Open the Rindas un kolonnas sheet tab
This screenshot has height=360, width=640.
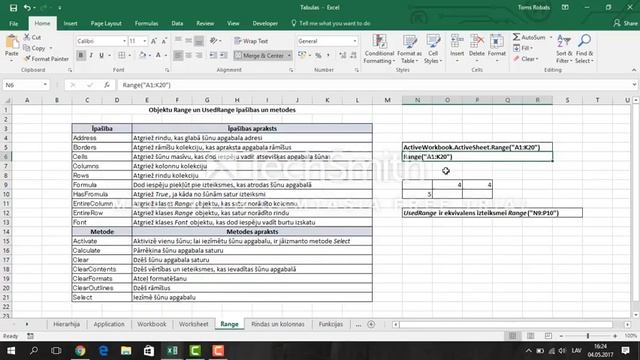[278, 324]
